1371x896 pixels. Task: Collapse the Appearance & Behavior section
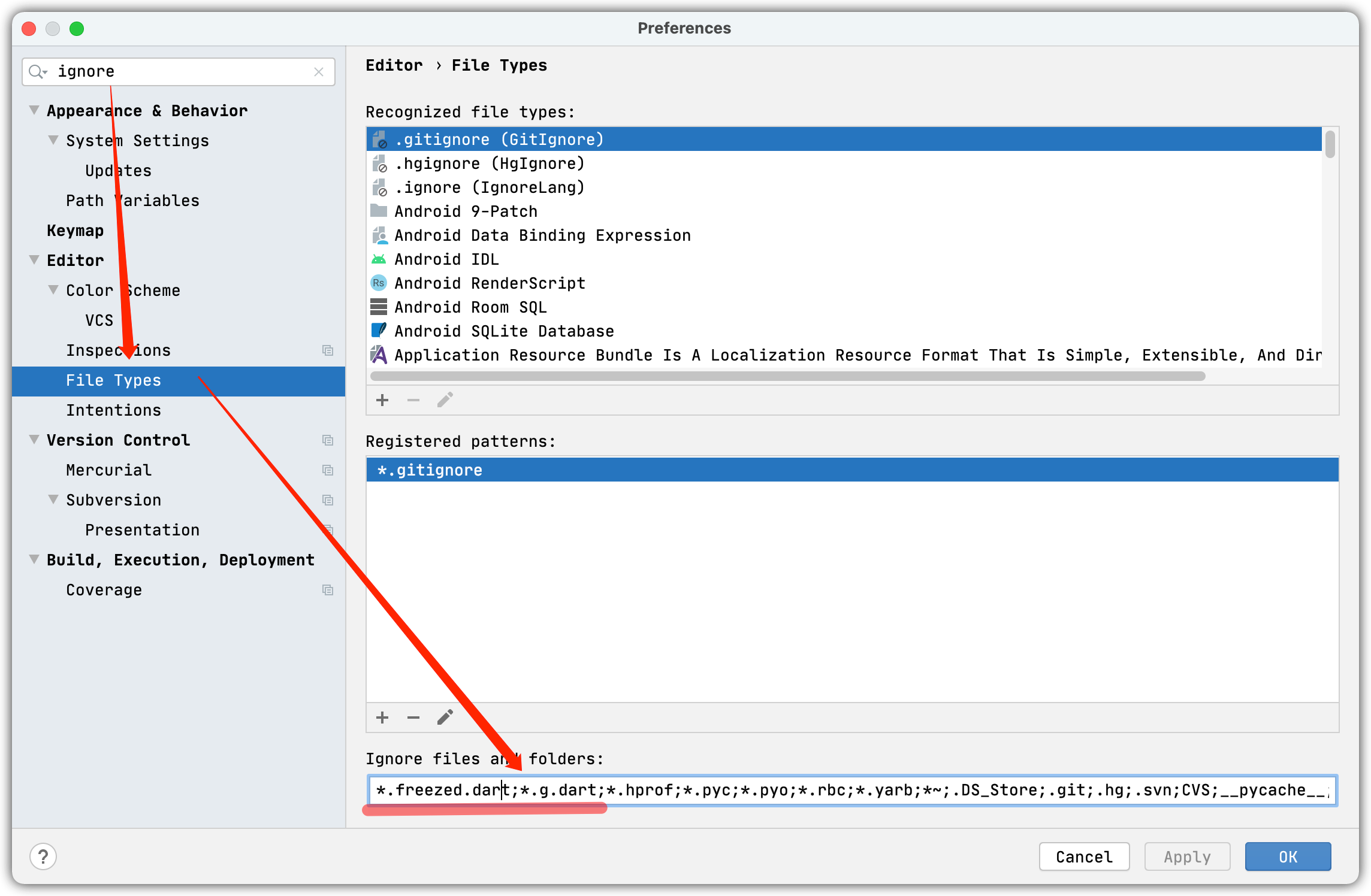34,110
